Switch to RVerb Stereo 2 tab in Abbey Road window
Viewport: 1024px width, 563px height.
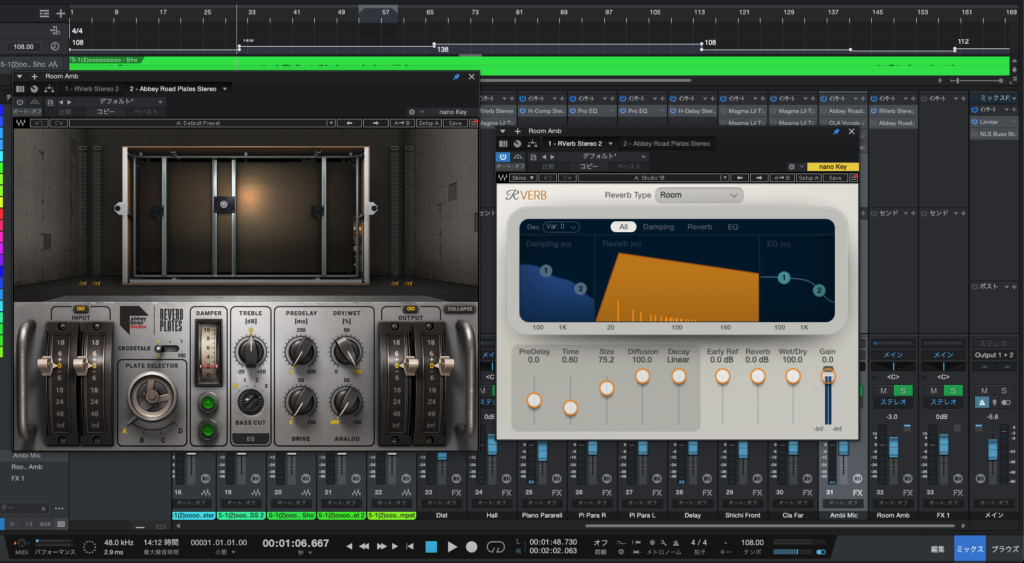91,89
